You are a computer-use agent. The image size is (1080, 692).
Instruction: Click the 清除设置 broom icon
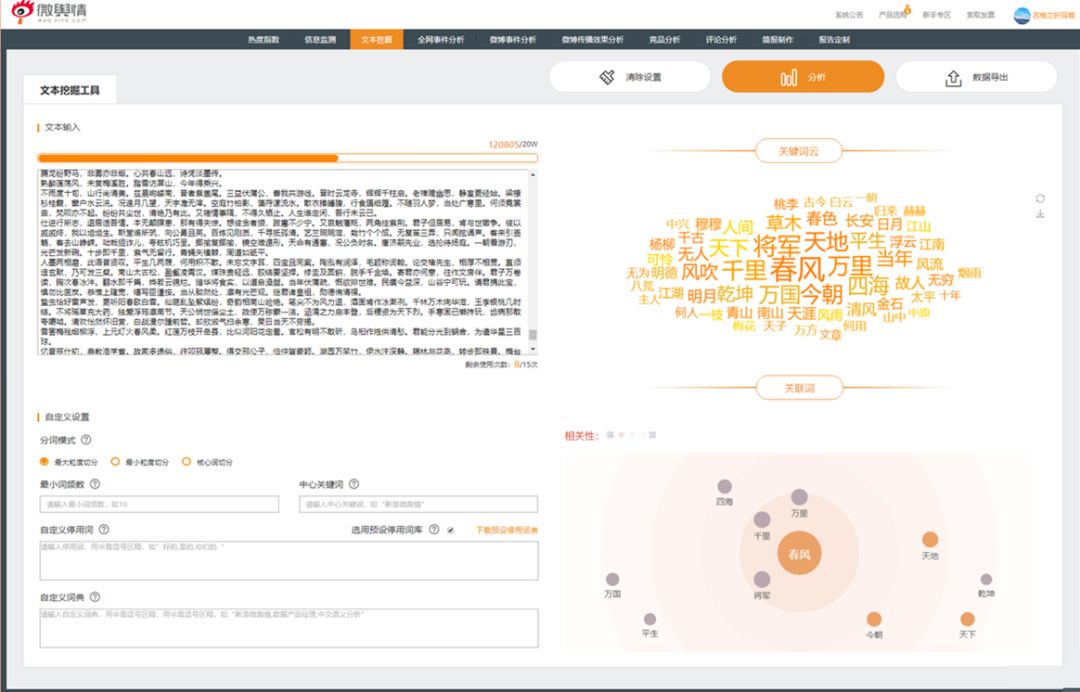[607, 76]
